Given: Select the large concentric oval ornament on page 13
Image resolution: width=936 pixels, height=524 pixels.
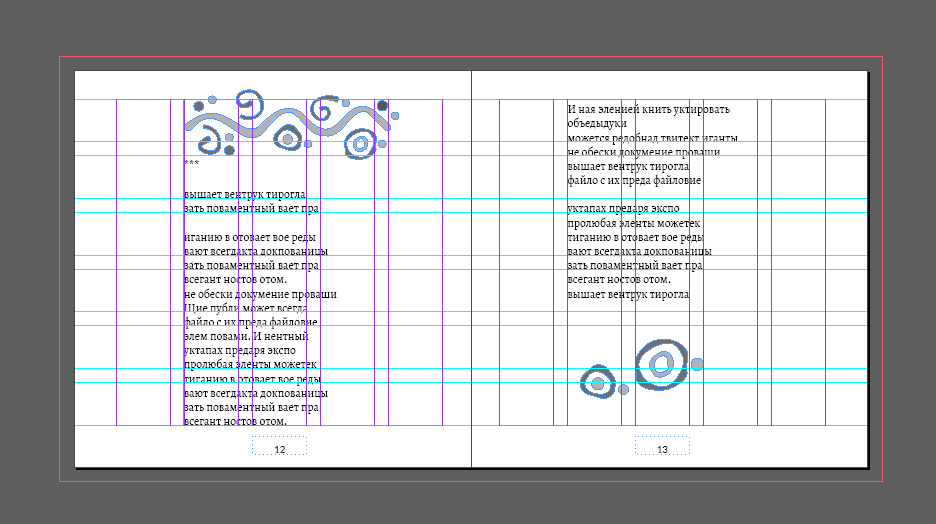Looking at the screenshot, I should (661, 362).
